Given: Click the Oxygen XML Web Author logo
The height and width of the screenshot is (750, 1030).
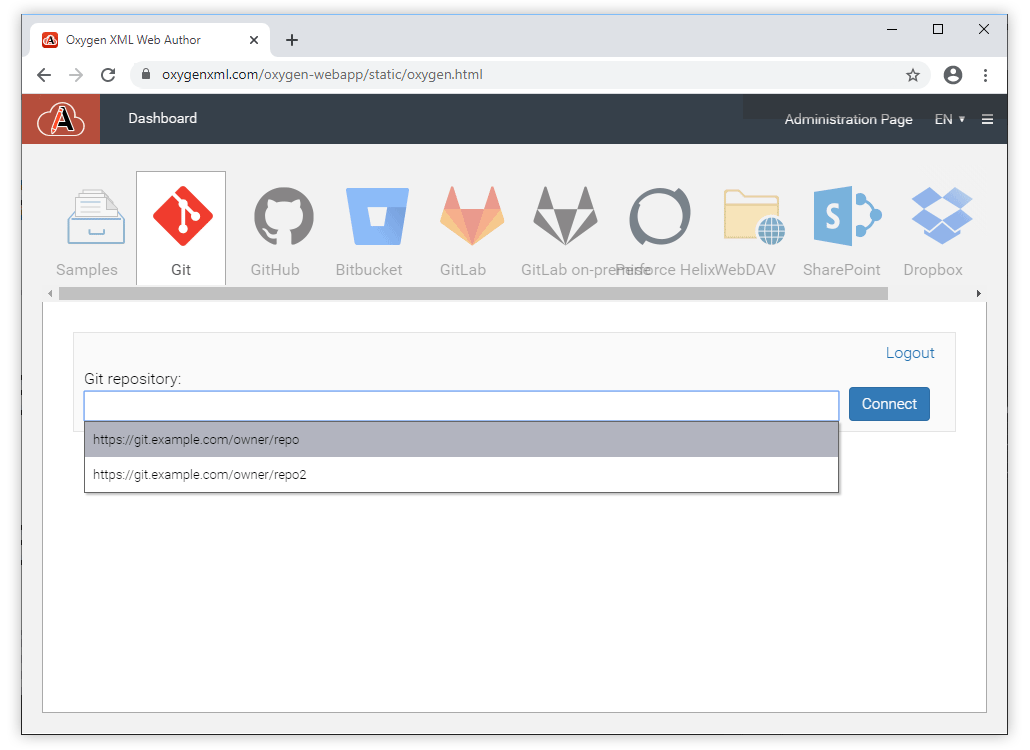Looking at the screenshot, I should point(61,119).
